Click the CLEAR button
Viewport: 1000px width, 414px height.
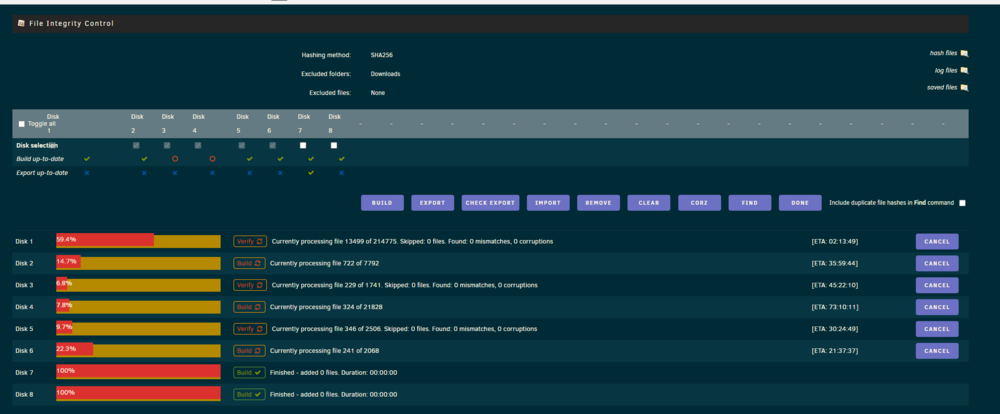pos(649,203)
